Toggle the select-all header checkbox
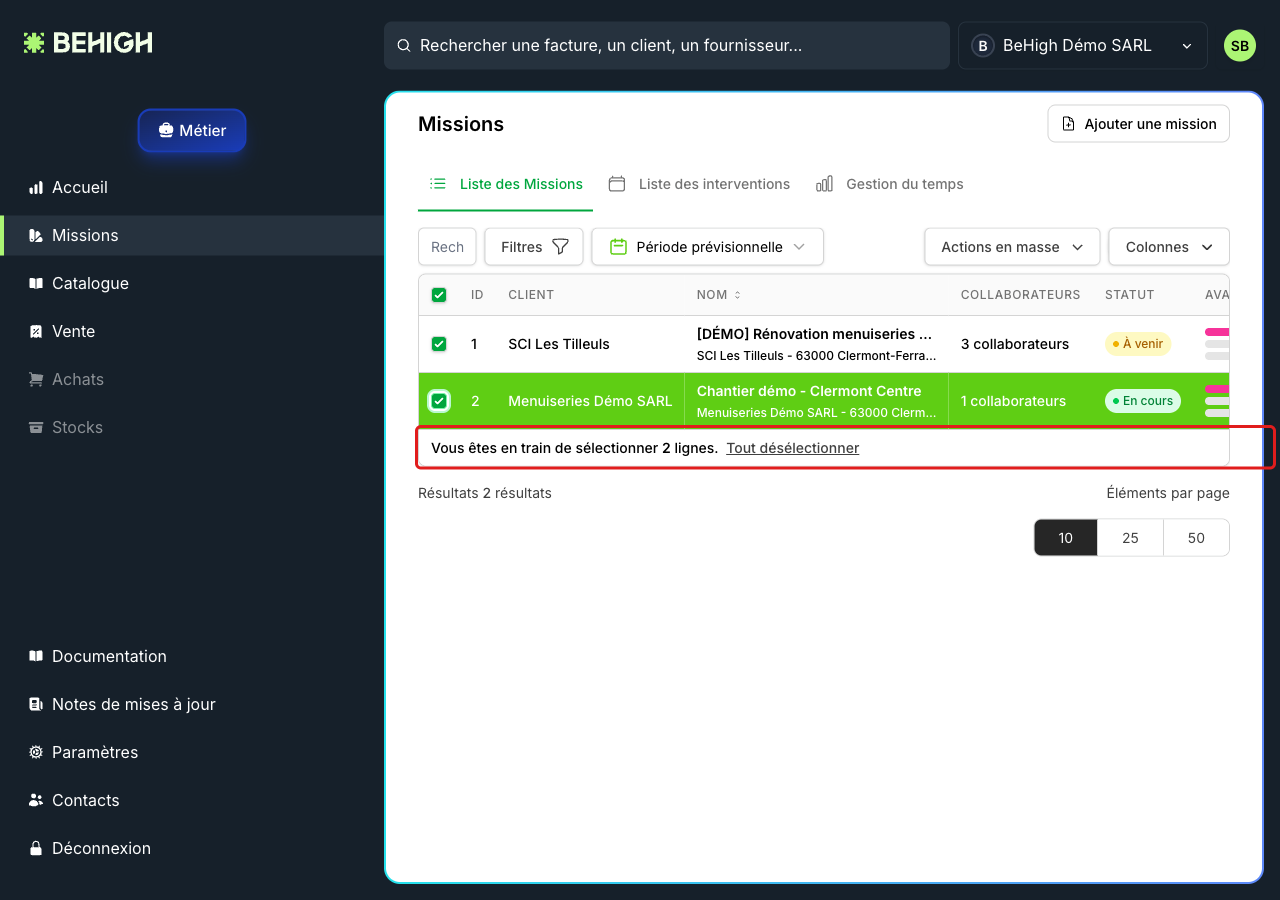This screenshot has height=900, width=1280. (439, 295)
